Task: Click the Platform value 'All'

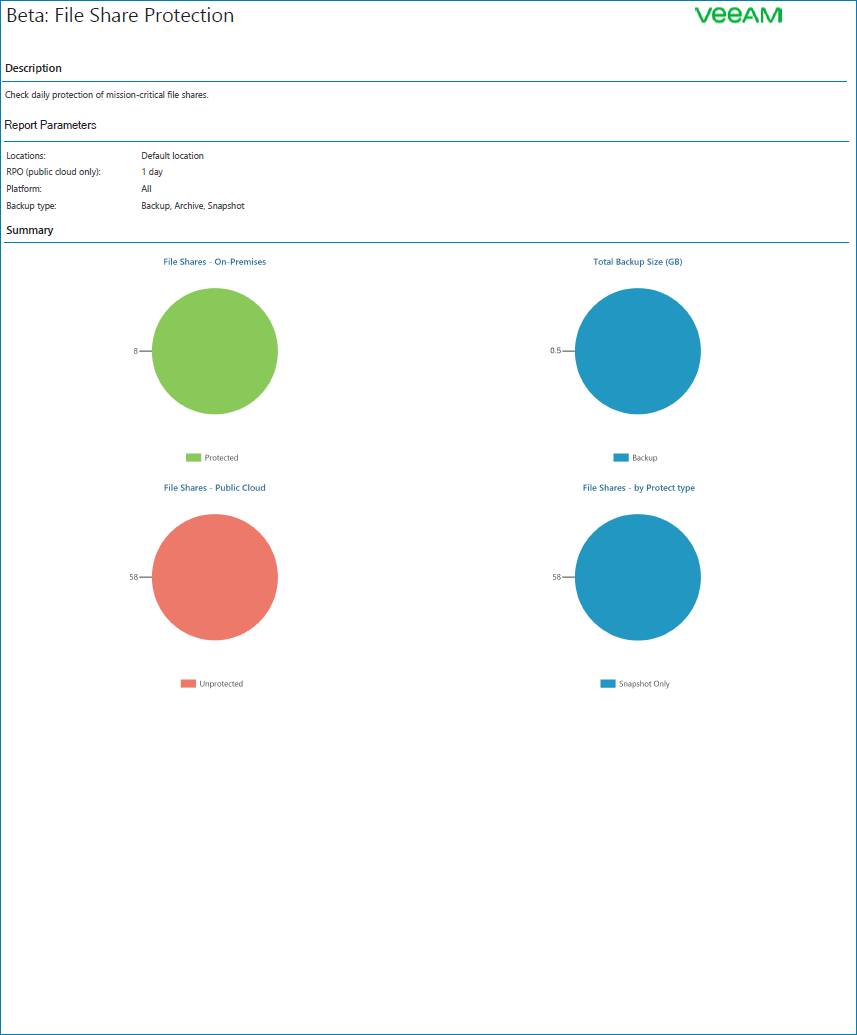Action: [147, 189]
